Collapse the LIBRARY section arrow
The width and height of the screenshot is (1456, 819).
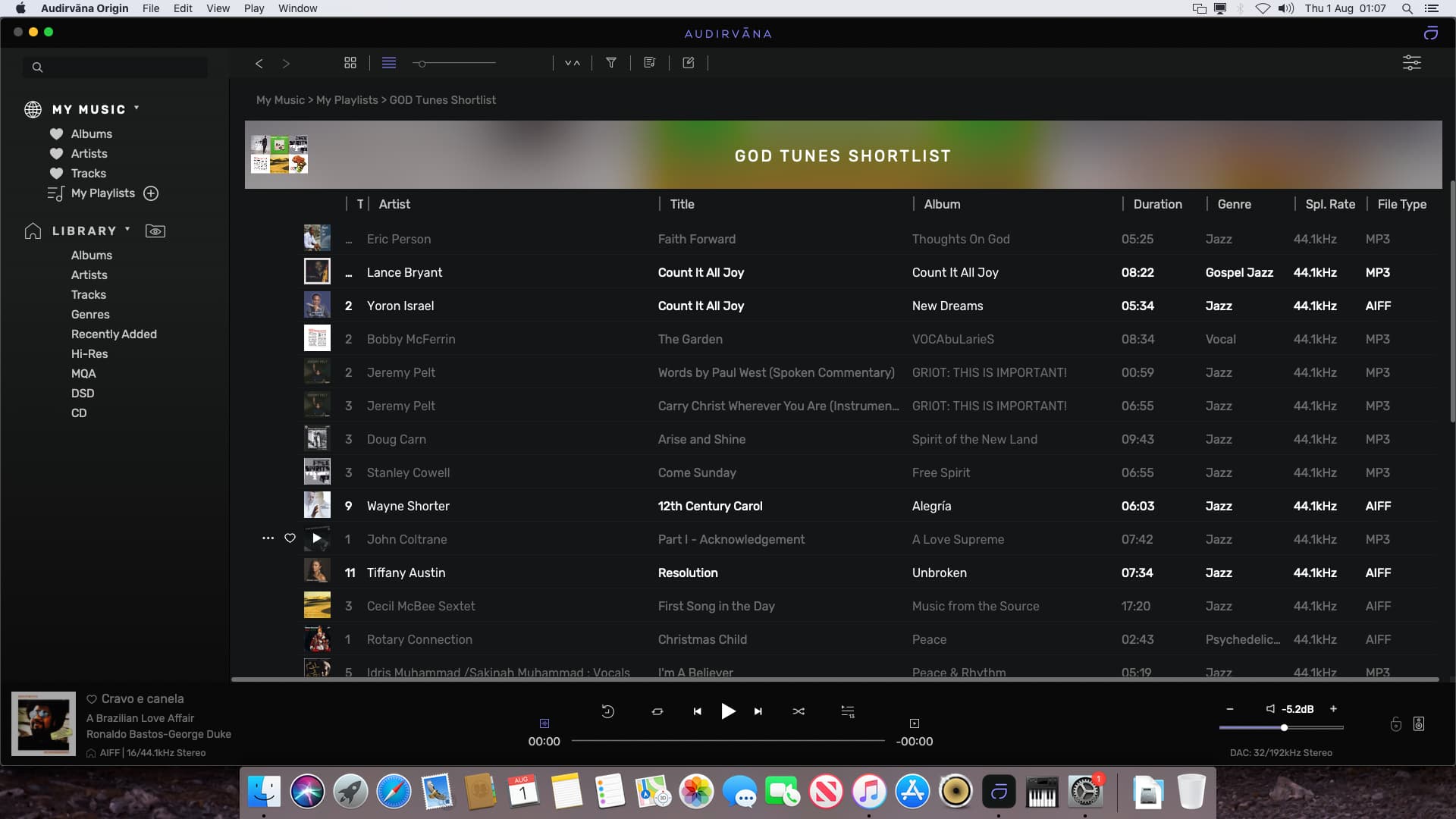click(x=127, y=229)
